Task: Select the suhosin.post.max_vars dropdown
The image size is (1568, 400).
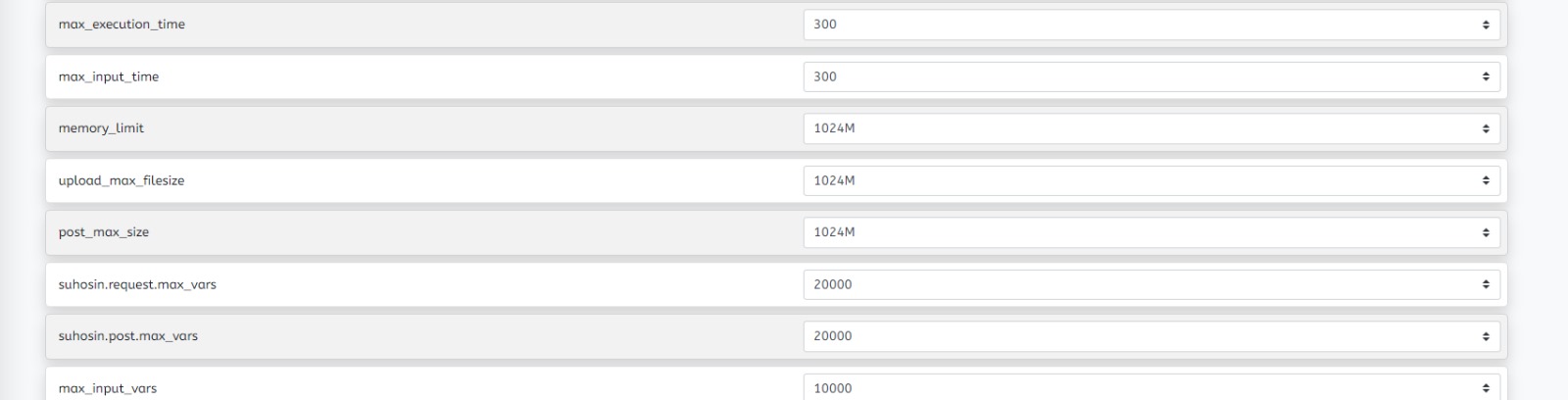Action: 1151,336
